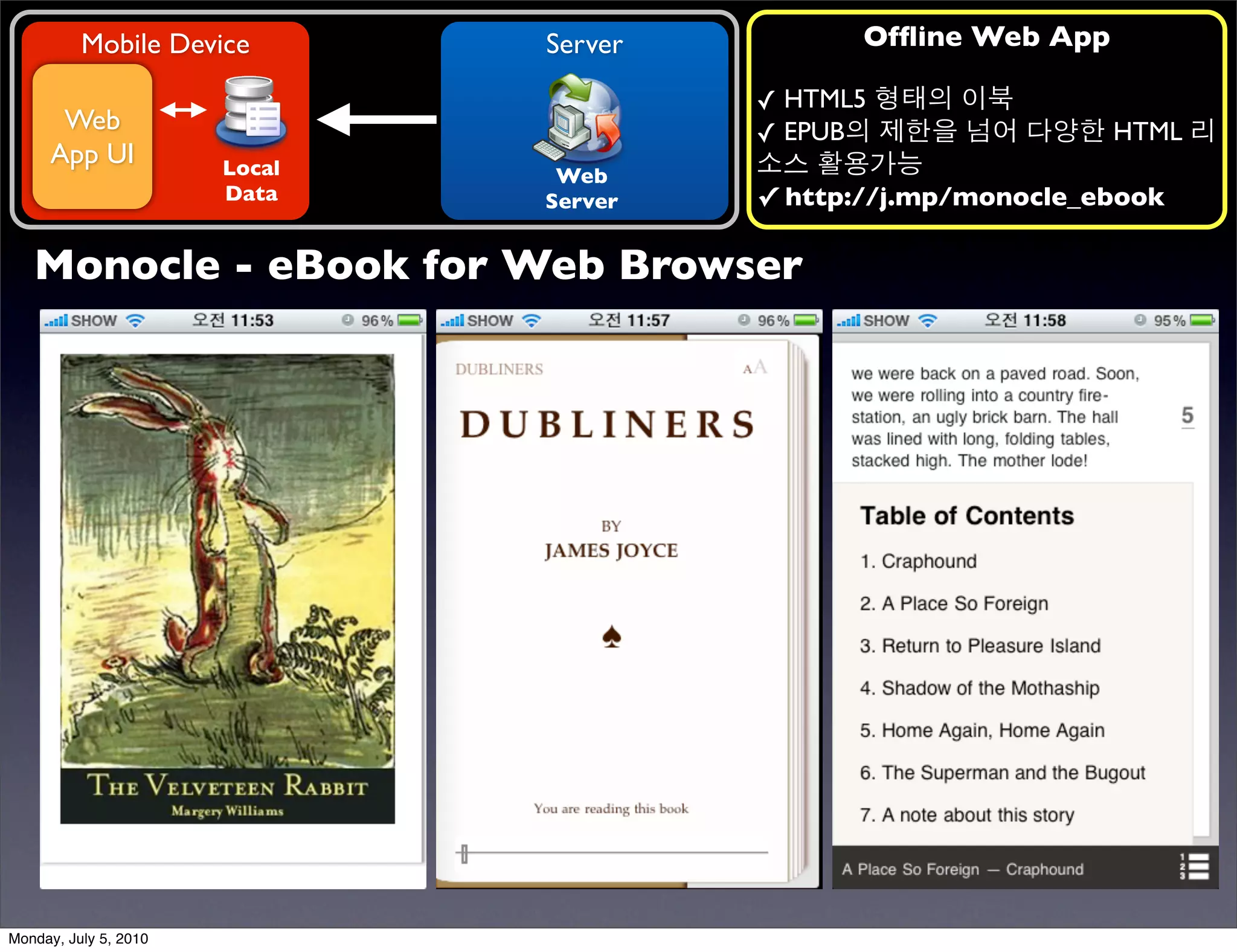Tap The Velveteen Rabbit cover image
The width and height of the screenshot is (1237, 952).
227,588
